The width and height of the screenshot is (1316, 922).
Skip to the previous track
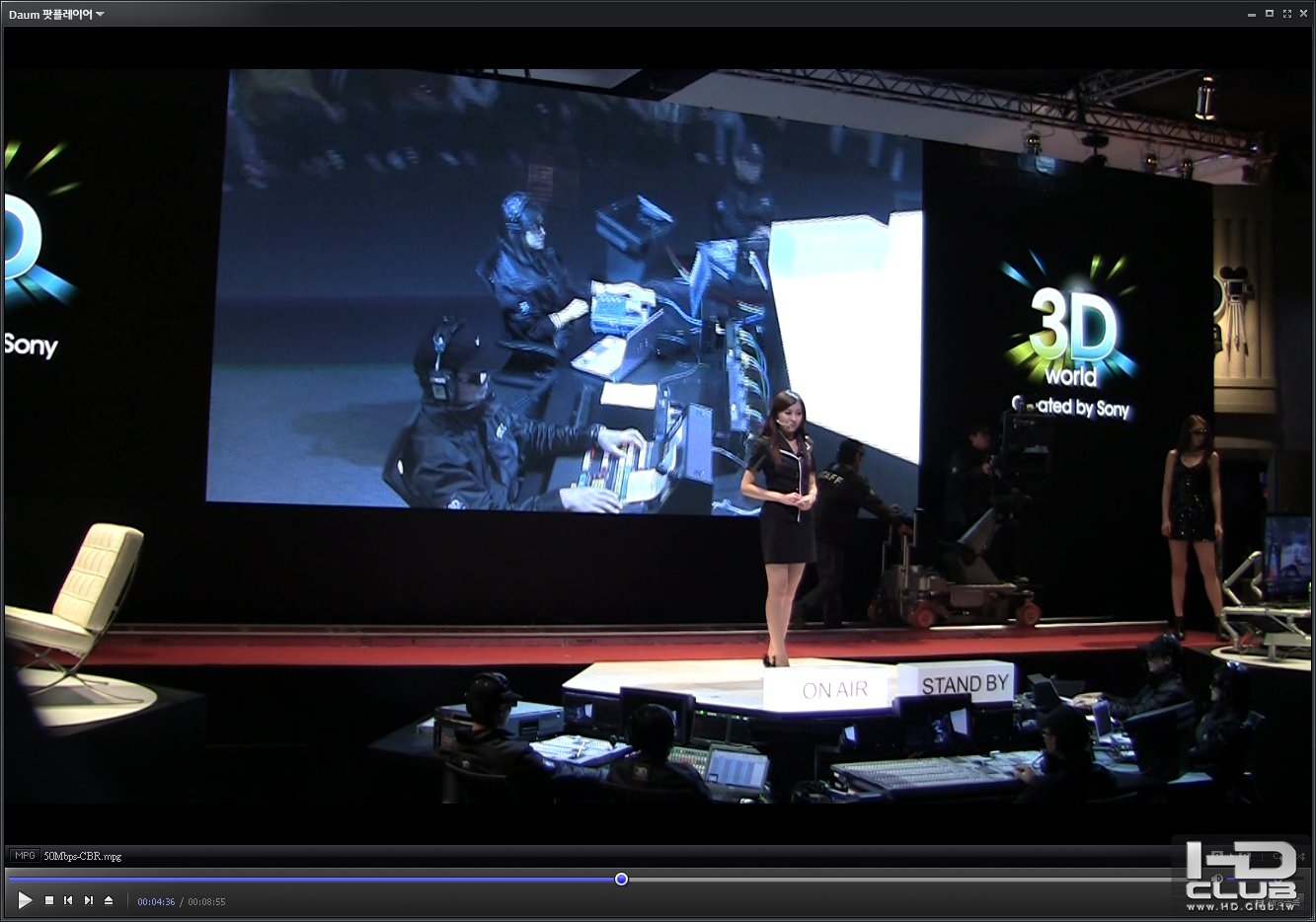[x=68, y=900]
